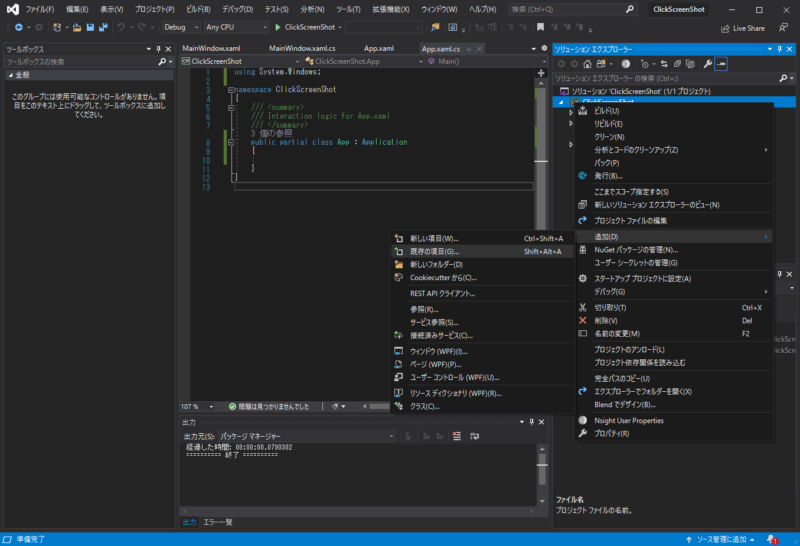Select 既存の項目(G)... in Add submenu

482,252
